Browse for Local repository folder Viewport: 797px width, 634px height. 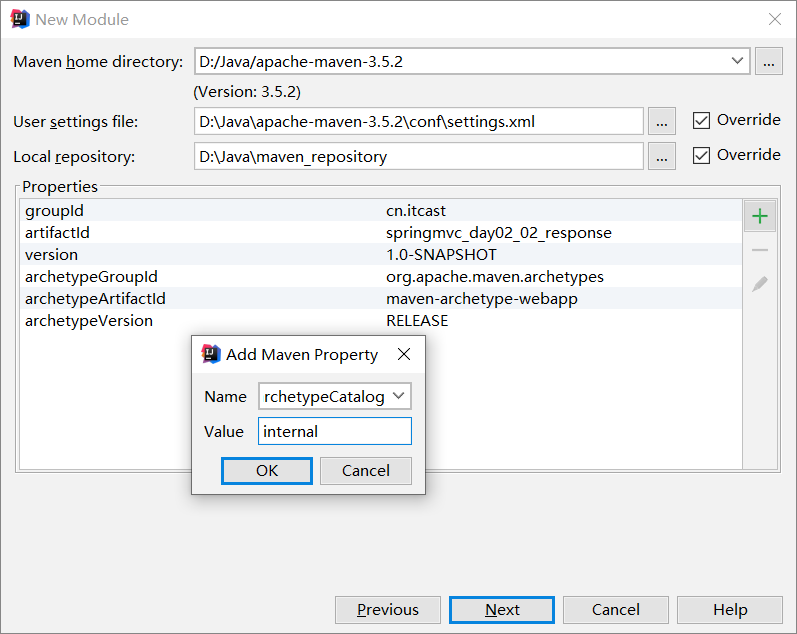point(661,157)
